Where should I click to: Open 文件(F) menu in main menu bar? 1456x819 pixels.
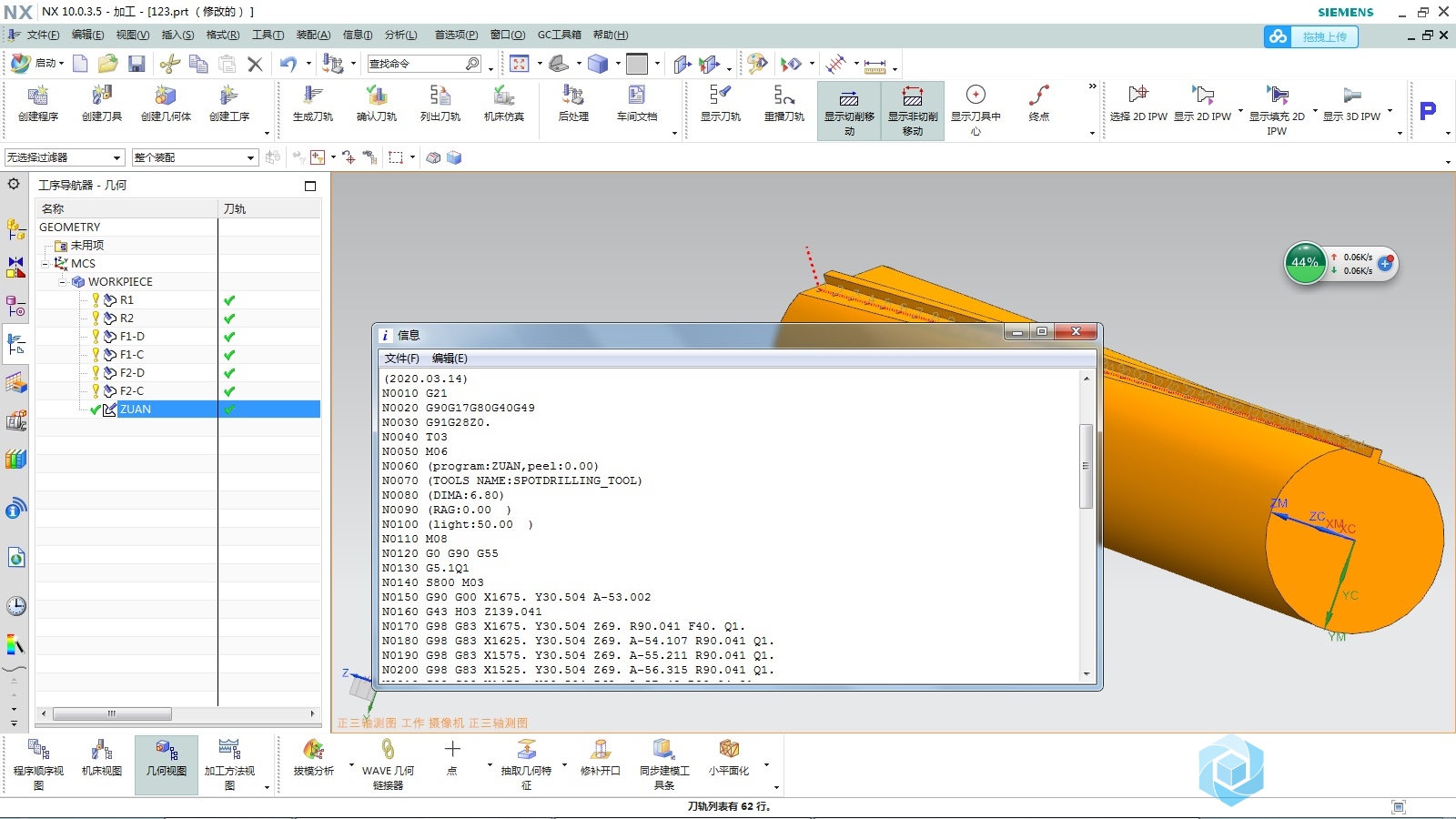coord(43,35)
